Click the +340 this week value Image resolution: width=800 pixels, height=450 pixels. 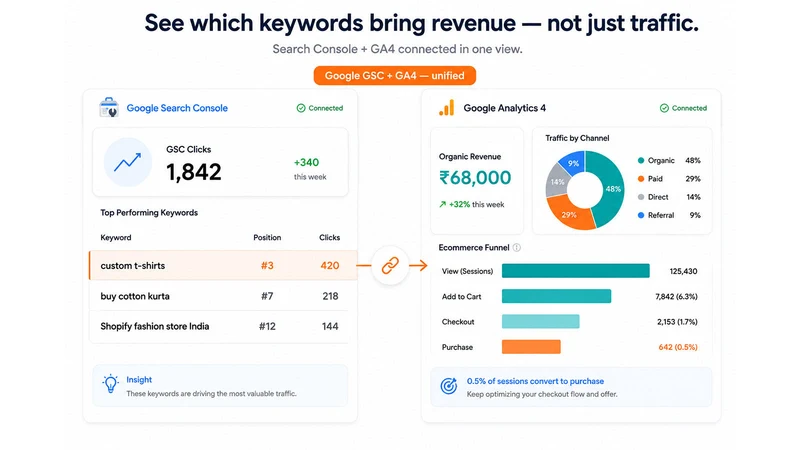pyautogui.click(x=307, y=163)
